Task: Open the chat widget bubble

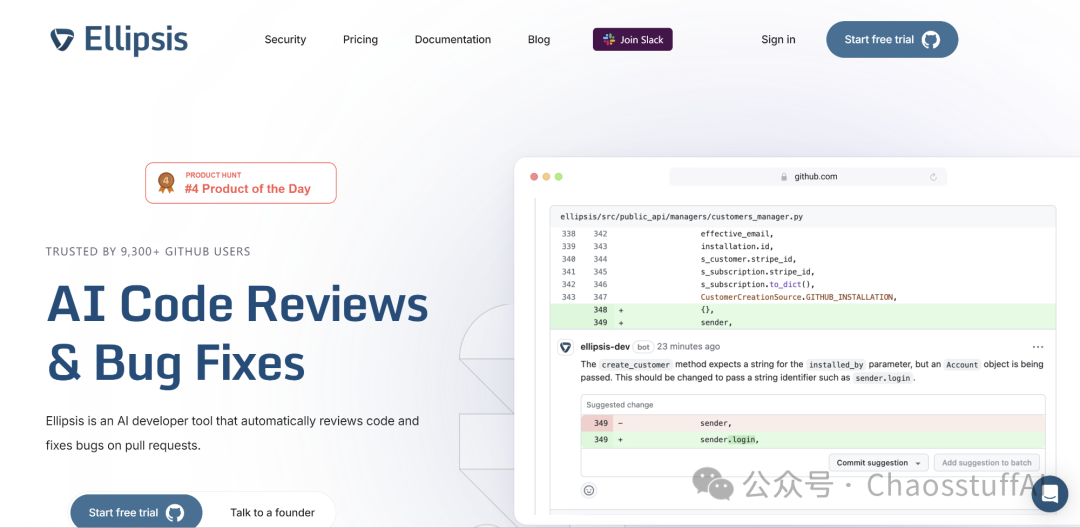Action: pyautogui.click(x=1050, y=494)
